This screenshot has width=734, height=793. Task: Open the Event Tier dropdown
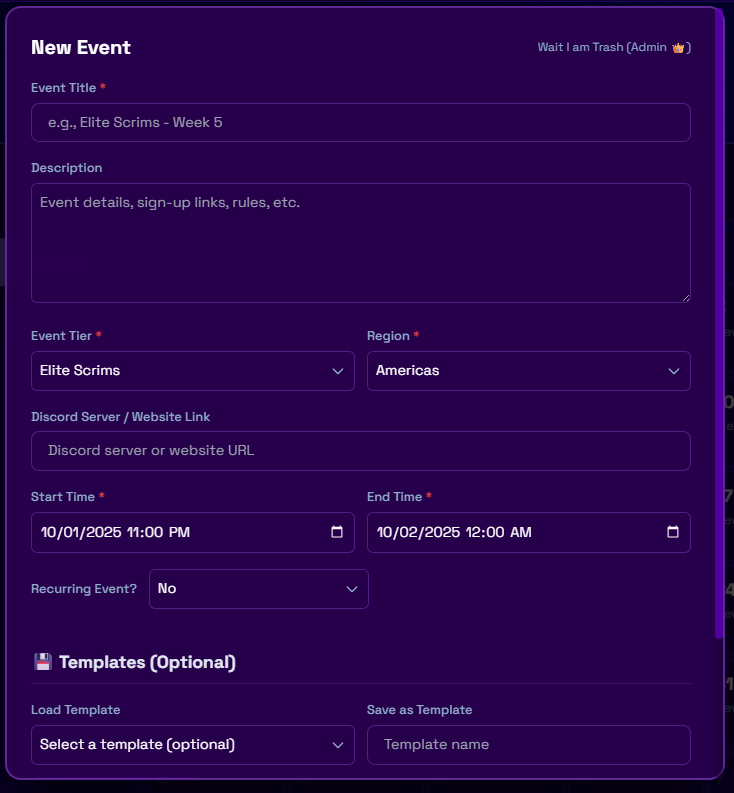[x=193, y=371]
